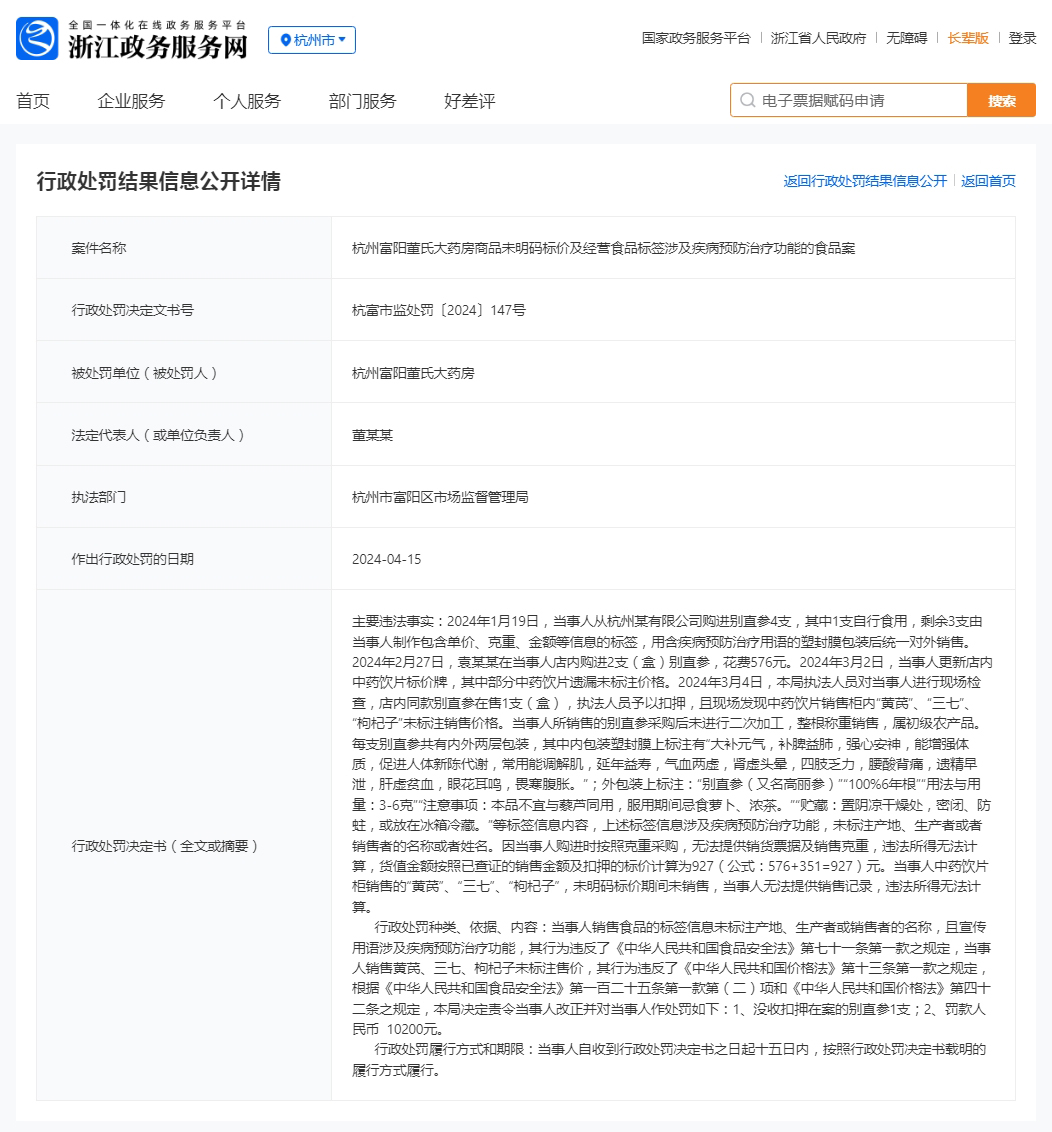Click the 返回首页 link
The image size is (1052, 1132).
coord(988,181)
